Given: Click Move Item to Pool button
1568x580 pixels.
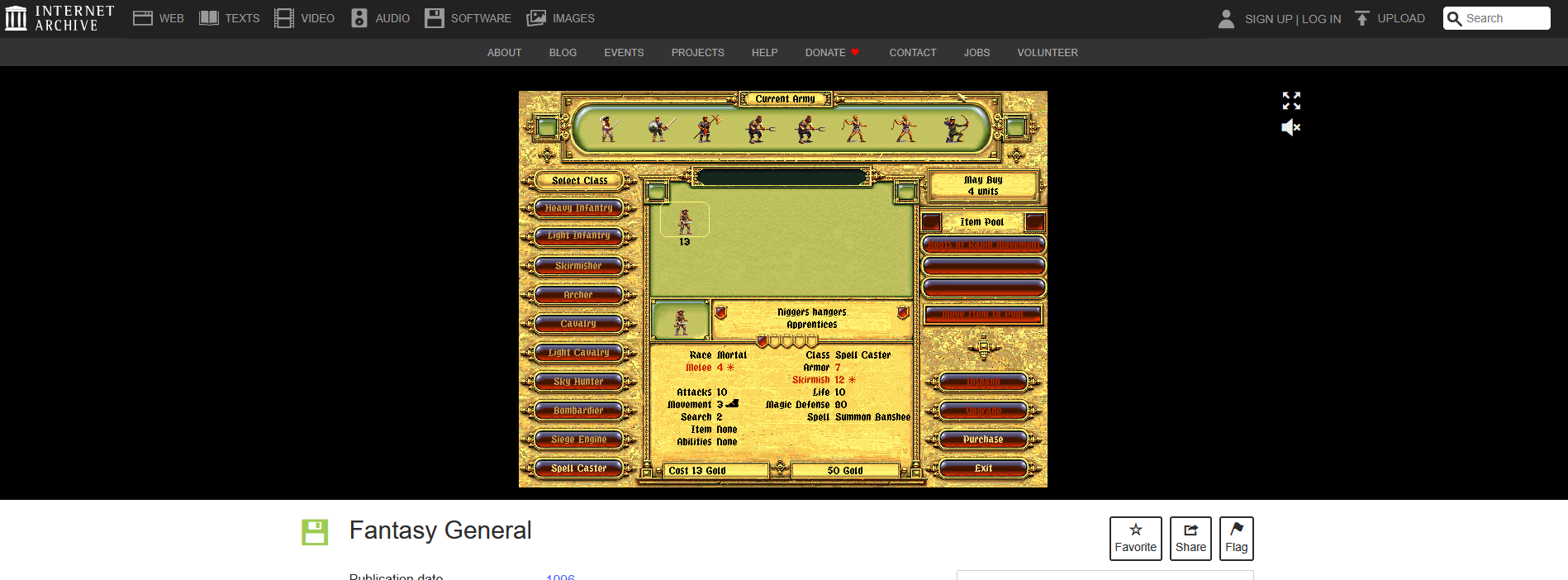Looking at the screenshot, I should click(x=983, y=315).
